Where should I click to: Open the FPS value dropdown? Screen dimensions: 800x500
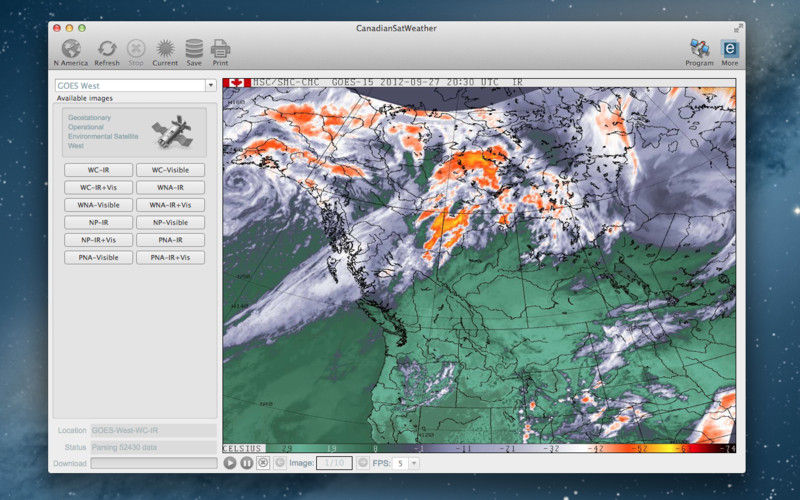[x=414, y=463]
